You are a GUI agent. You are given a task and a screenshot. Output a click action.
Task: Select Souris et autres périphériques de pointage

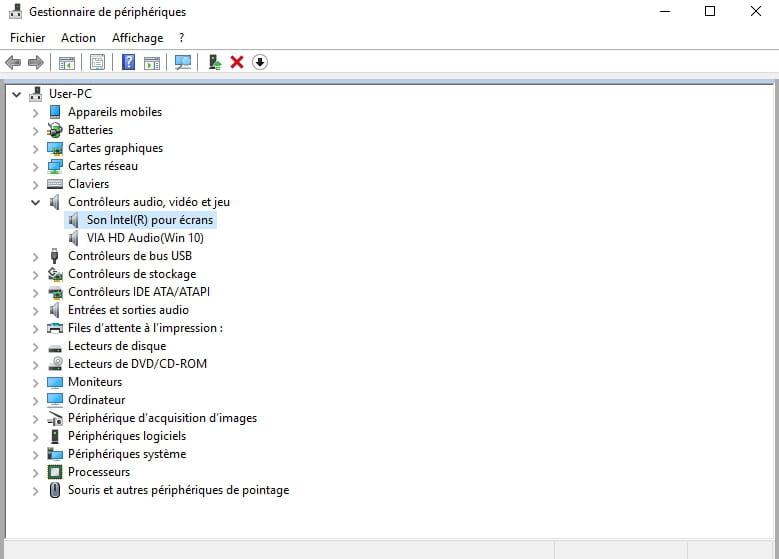coord(178,490)
